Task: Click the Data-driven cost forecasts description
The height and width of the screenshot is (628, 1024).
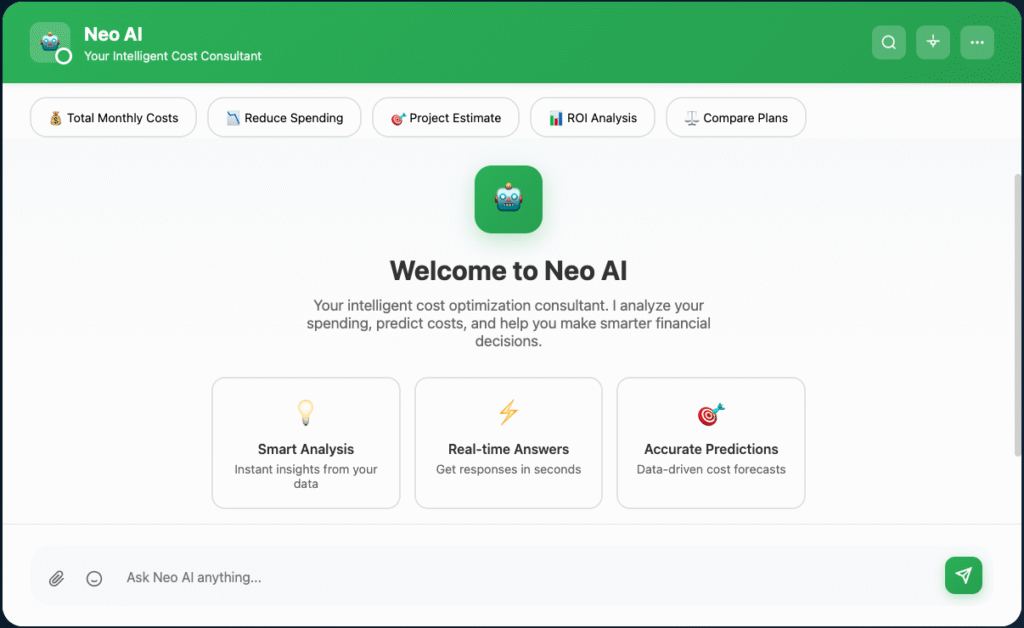Action: [x=710, y=469]
